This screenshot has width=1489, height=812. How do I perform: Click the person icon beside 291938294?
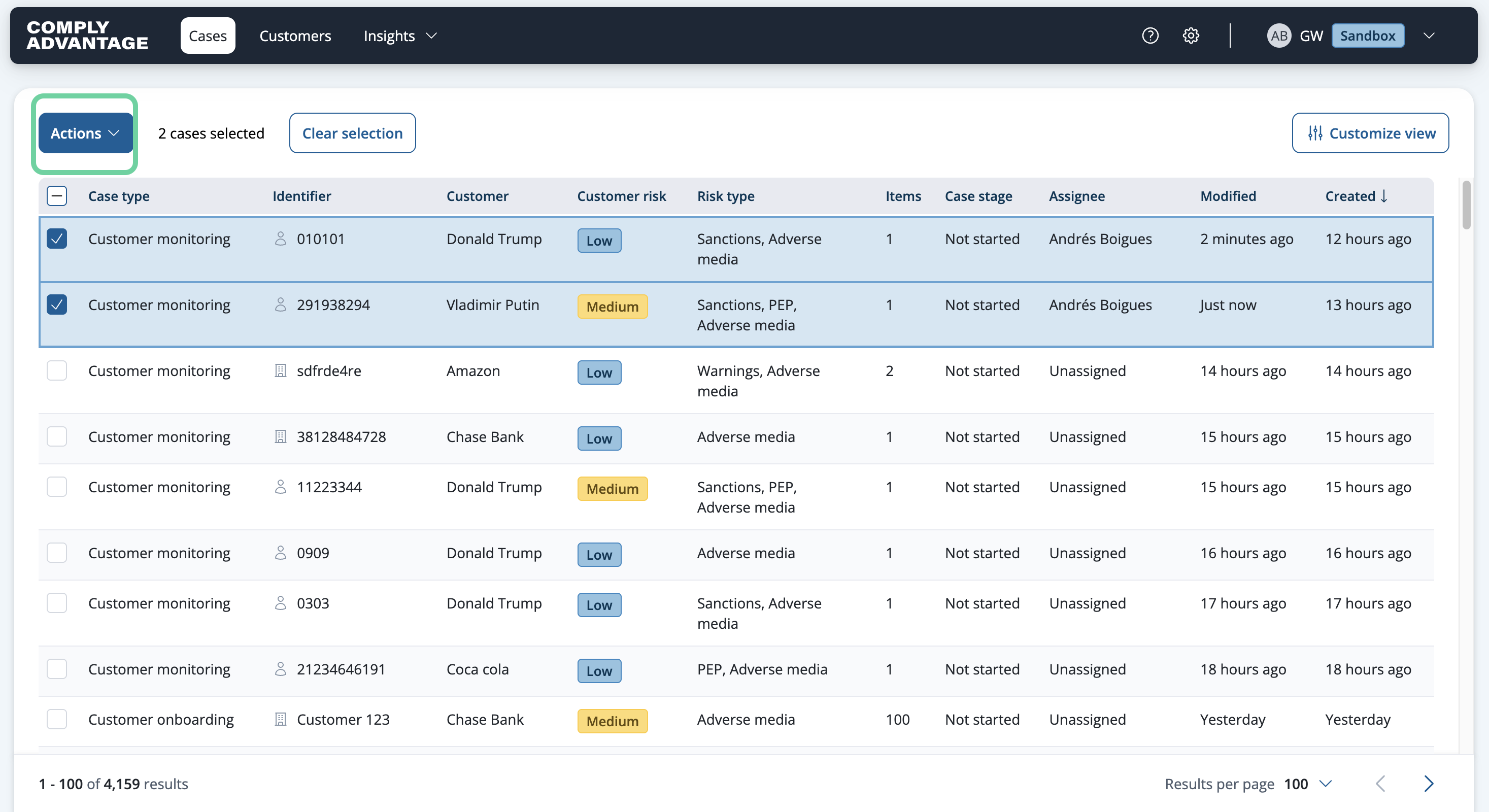click(x=280, y=304)
